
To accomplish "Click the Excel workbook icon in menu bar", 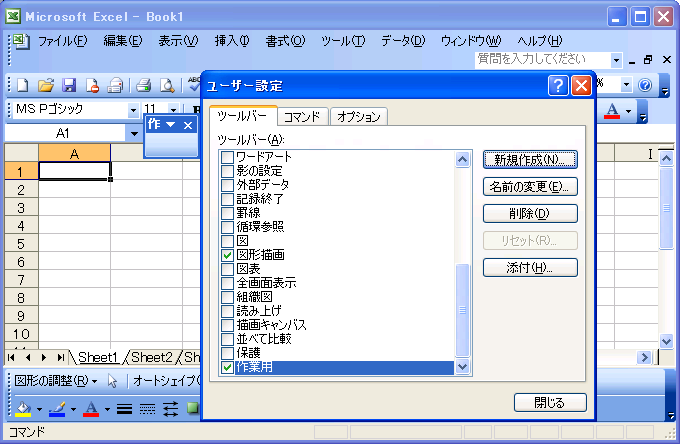I will pos(20,42).
